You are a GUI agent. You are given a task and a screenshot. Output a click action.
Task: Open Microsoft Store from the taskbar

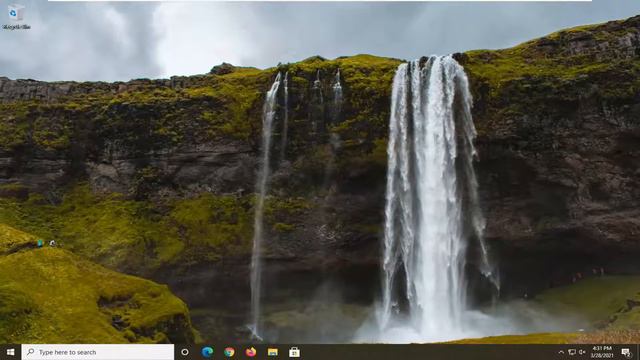[294, 352]
